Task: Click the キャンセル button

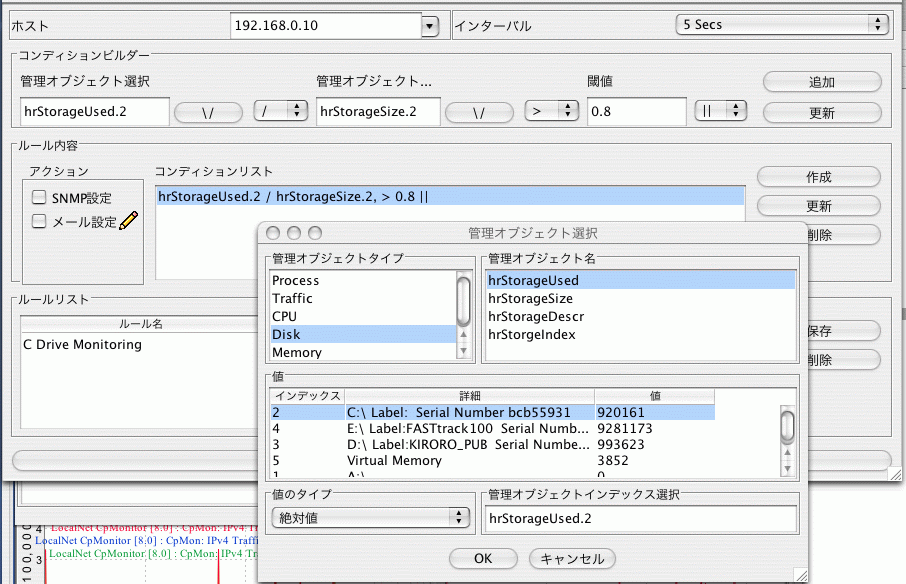Action: (x=572, y=559)
